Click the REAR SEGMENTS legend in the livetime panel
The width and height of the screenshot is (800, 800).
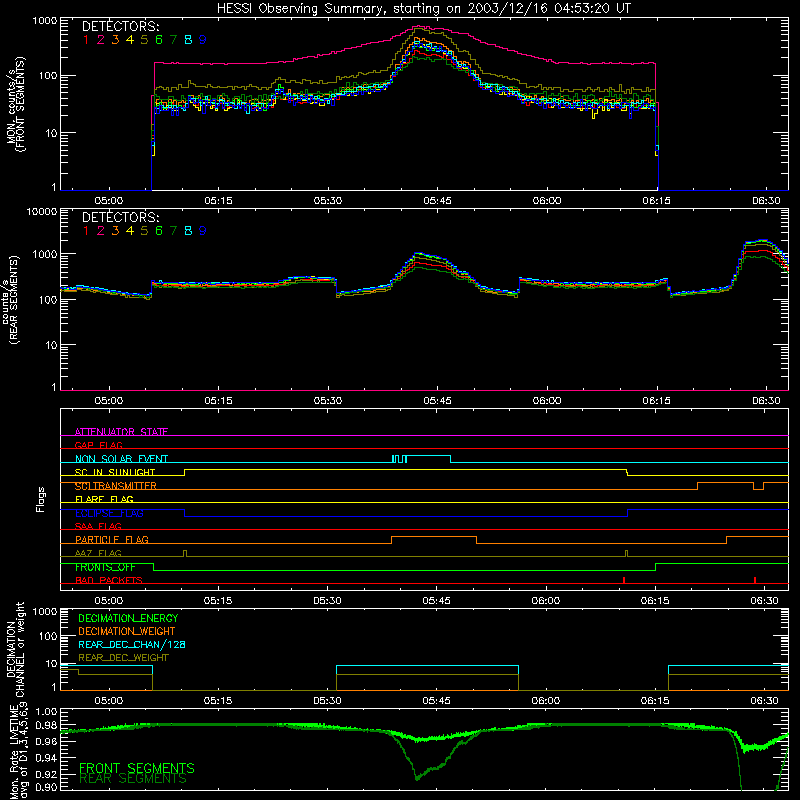pos(133,779)
